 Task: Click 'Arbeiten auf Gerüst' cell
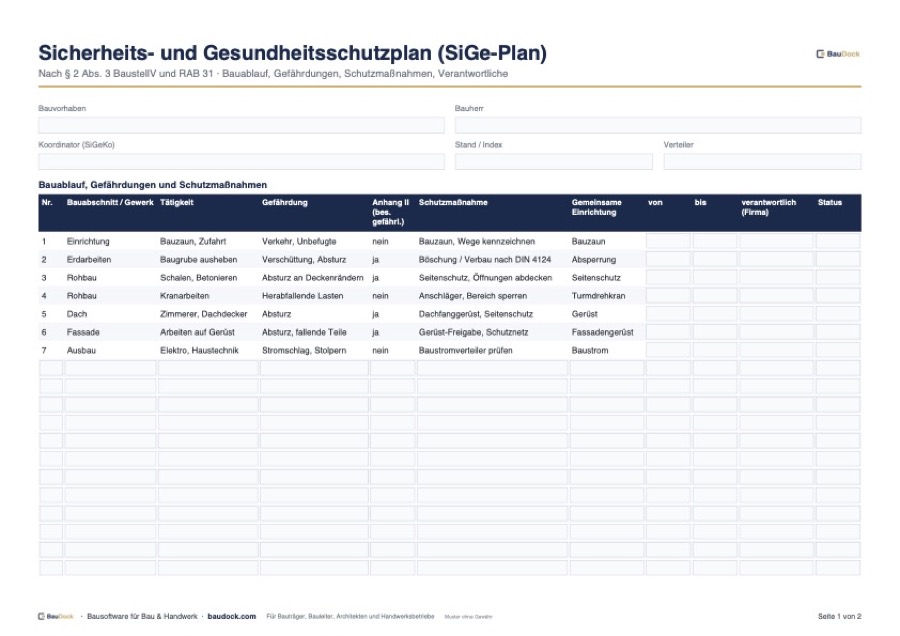pyautogui.click(x=197, y=332)
